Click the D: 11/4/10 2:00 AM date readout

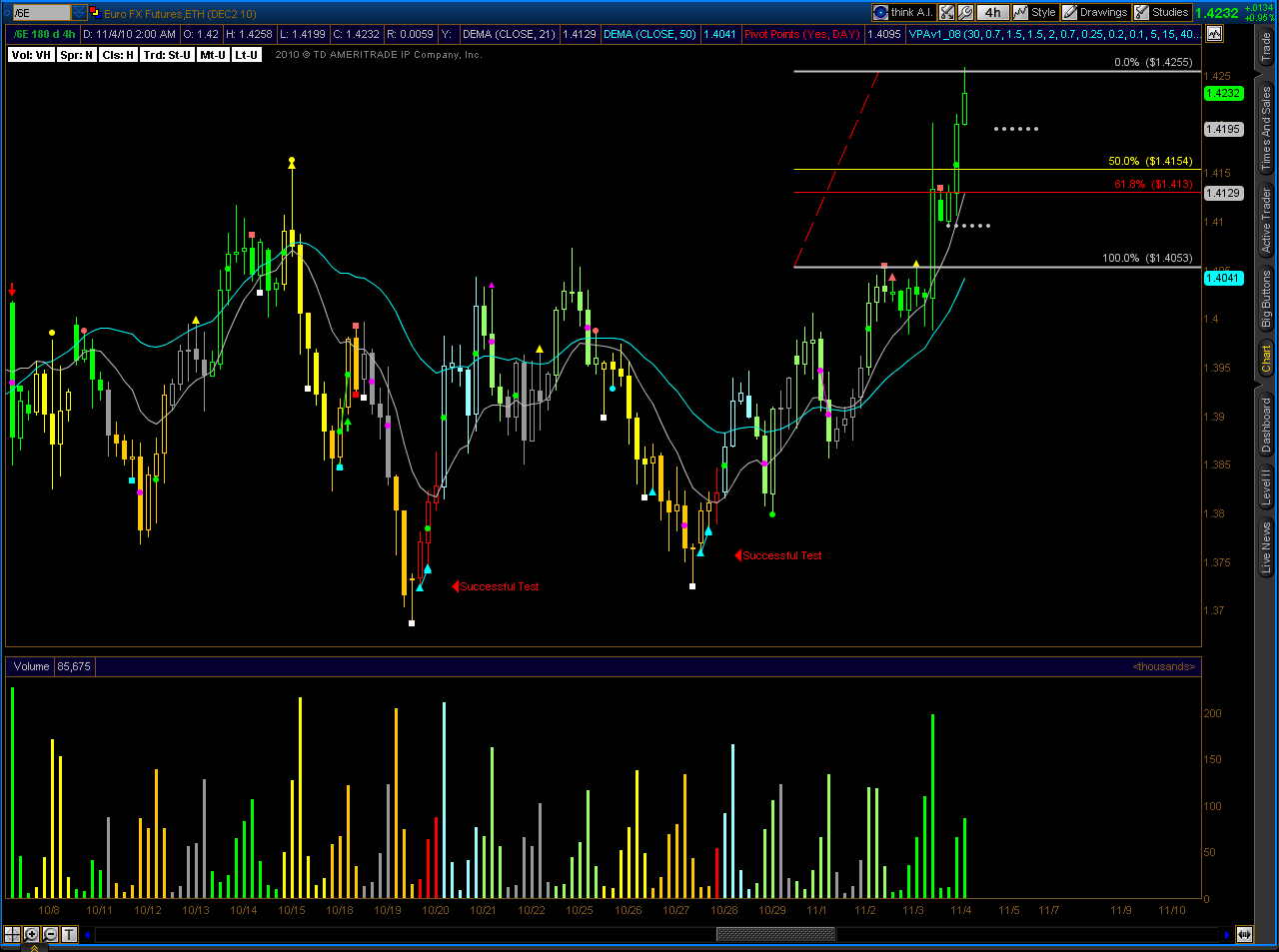tap(129, 34)
